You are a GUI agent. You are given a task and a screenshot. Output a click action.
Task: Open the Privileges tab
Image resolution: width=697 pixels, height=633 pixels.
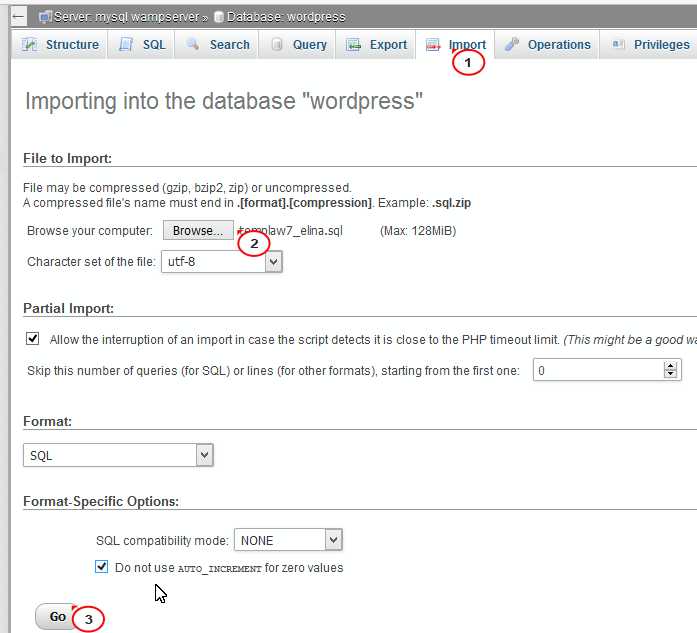coord(649,44)
